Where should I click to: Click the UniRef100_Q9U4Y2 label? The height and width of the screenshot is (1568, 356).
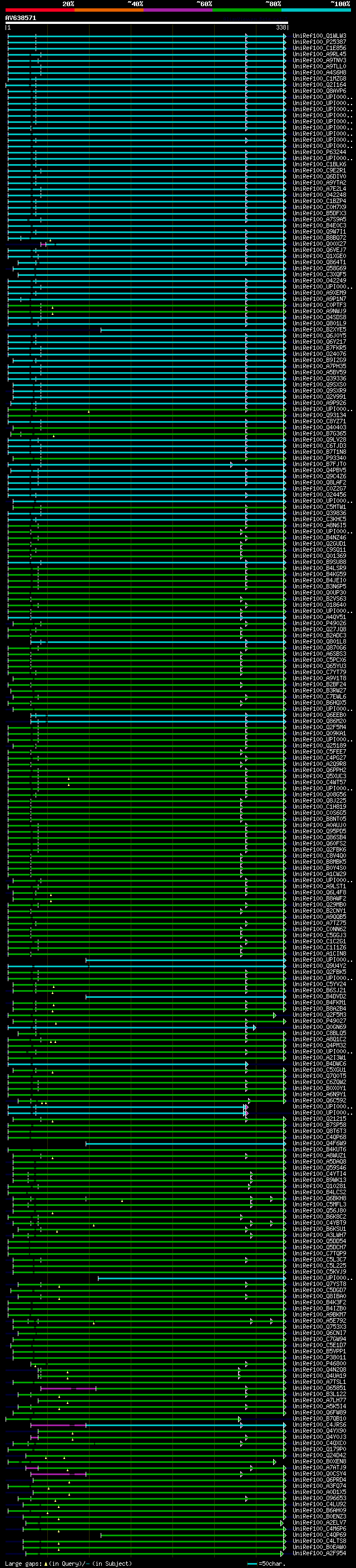[319, 966]
